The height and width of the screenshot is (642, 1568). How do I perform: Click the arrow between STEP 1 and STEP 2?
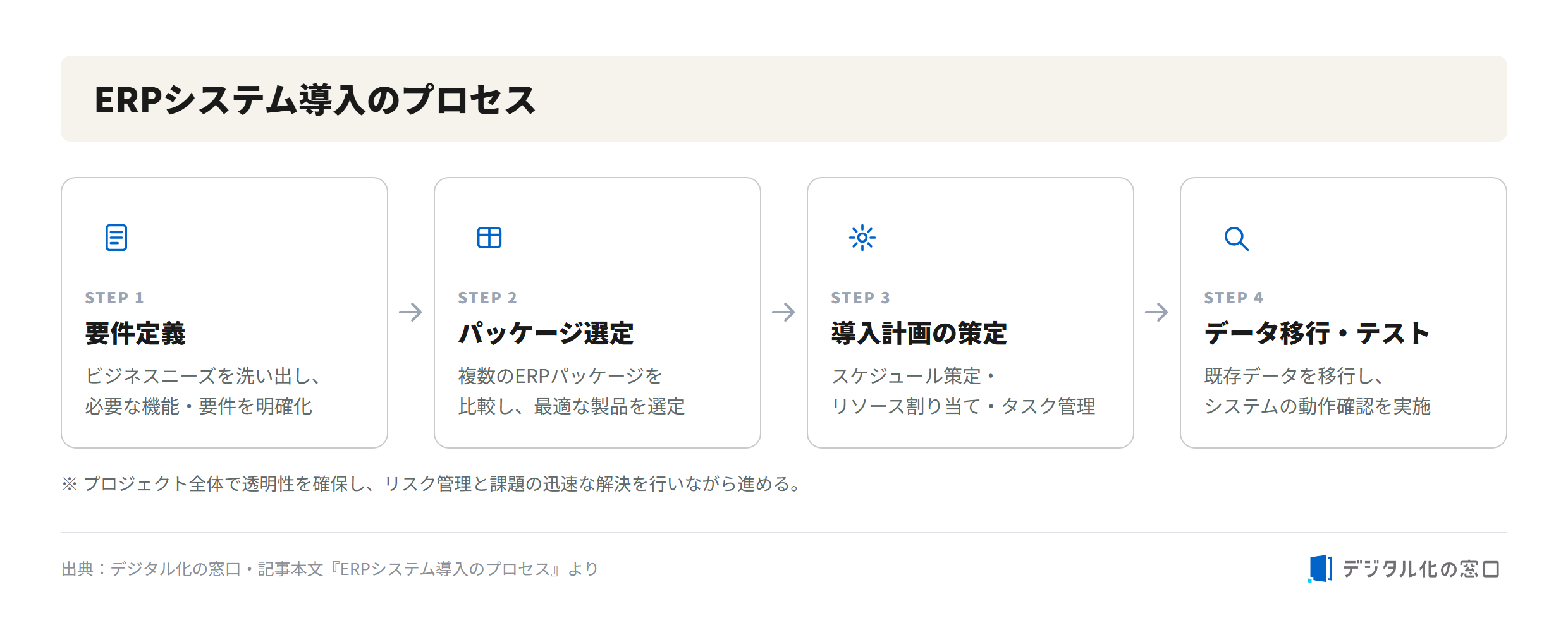[410, 312]
